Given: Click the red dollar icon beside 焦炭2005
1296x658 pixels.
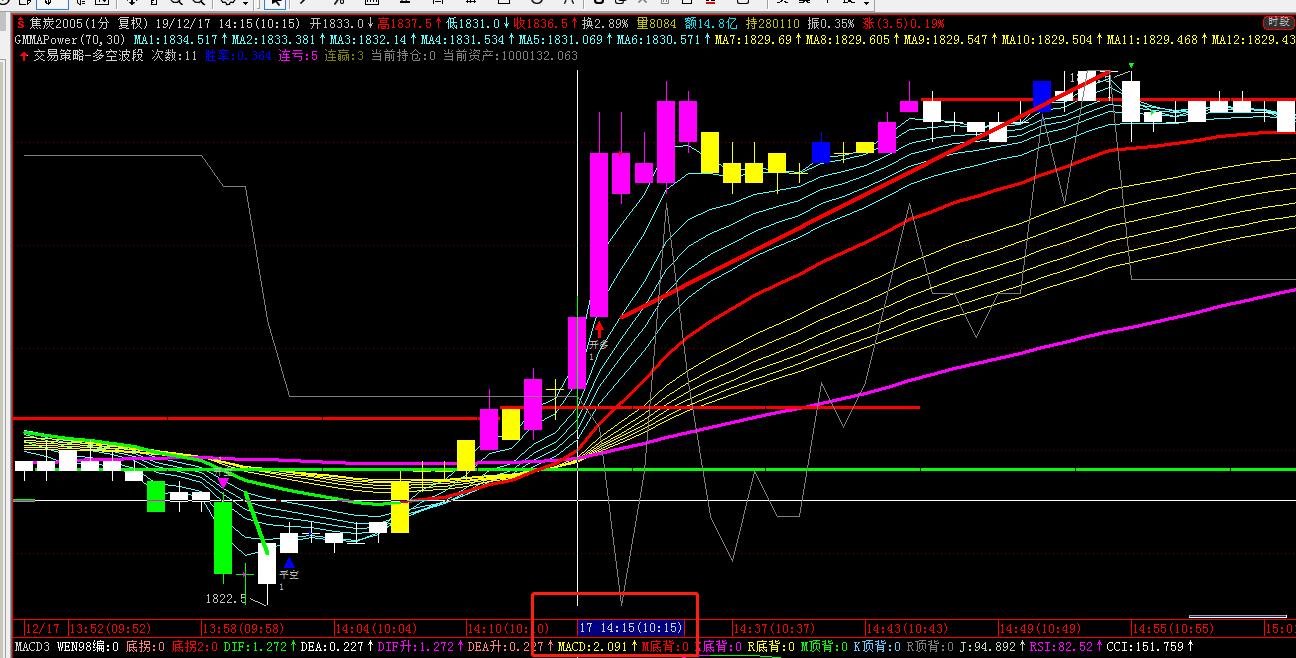Looking at the screenshot, I should tap(20, 22).
